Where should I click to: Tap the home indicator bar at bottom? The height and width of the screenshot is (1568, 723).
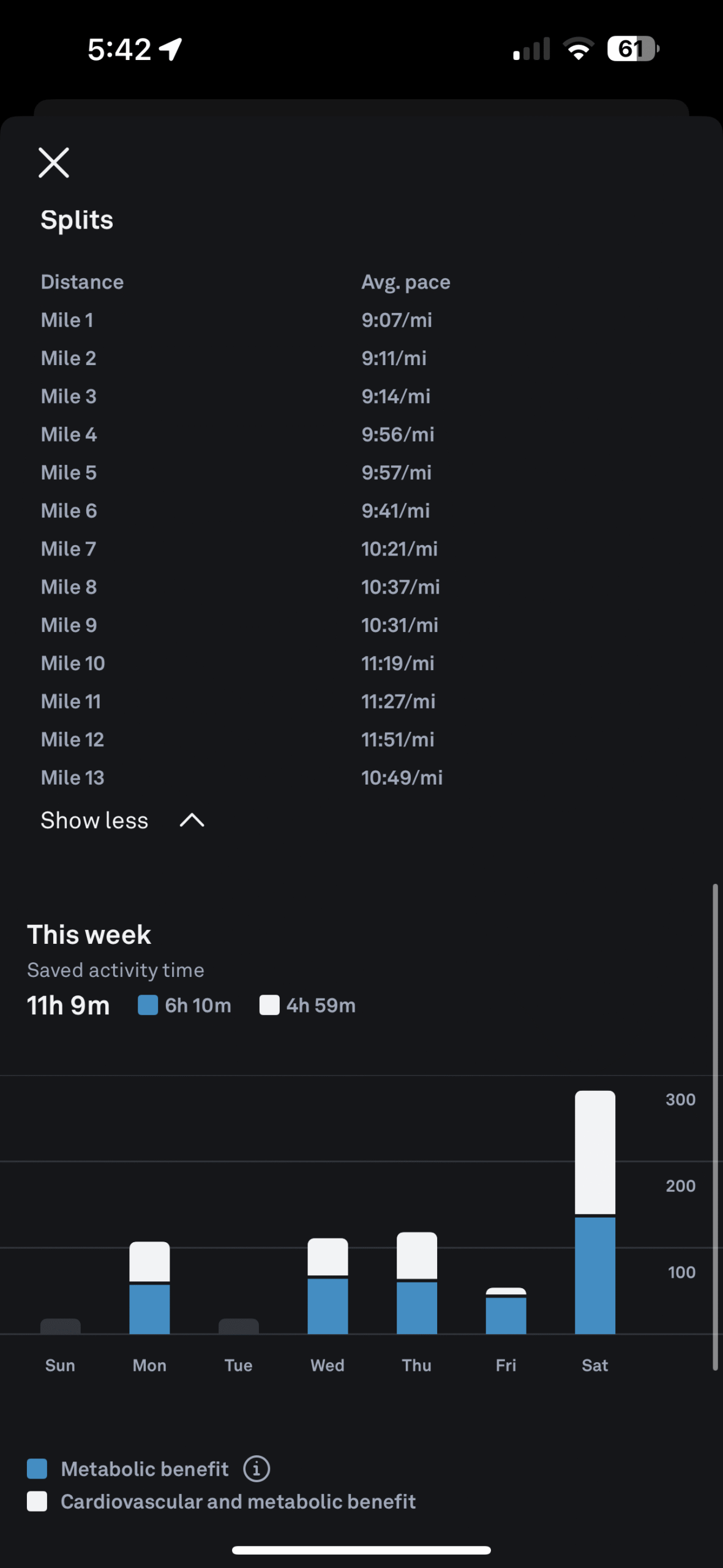pyautogui.click(x=361, y=1550)
